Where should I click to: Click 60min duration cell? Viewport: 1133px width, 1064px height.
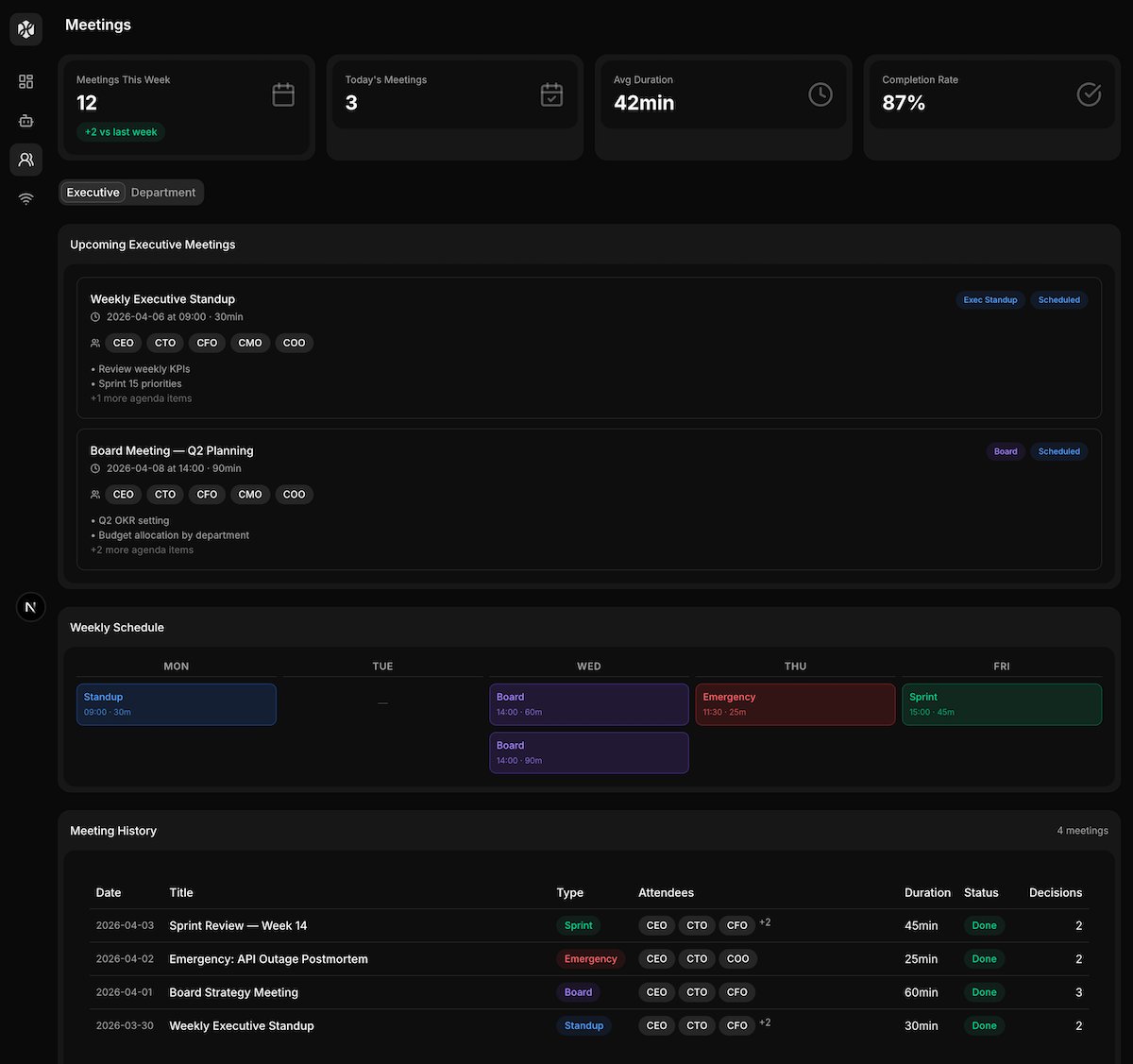922,992
